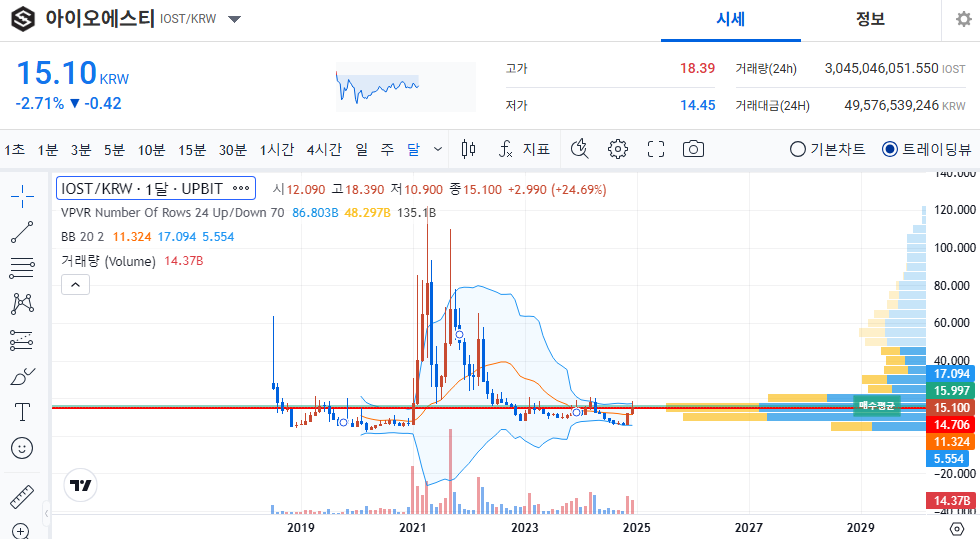Click the 11.324 orange basis price label

pyautogui.click(x=951, y=441)
